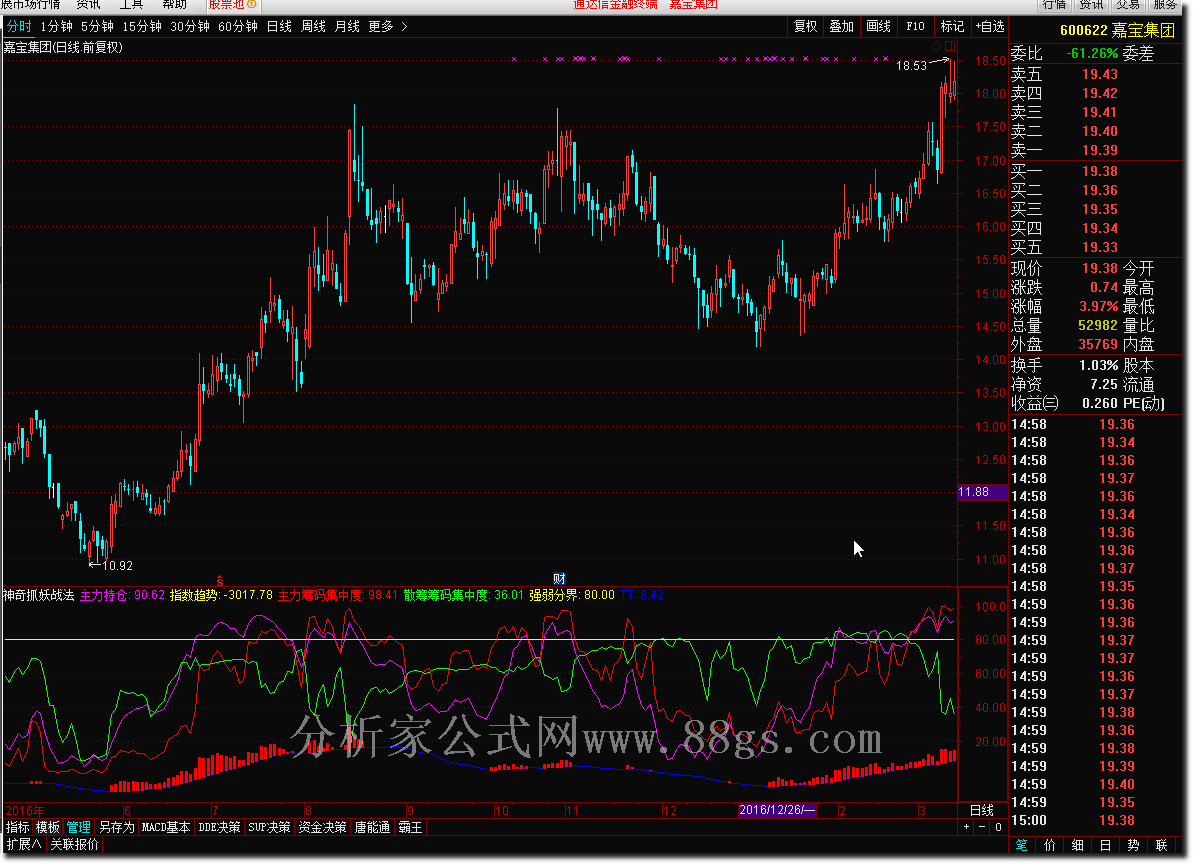This screenshot has height=864, width=1194.
Task: Select the SUP决策 indicator tab
Action: click(x=270, y=827)
